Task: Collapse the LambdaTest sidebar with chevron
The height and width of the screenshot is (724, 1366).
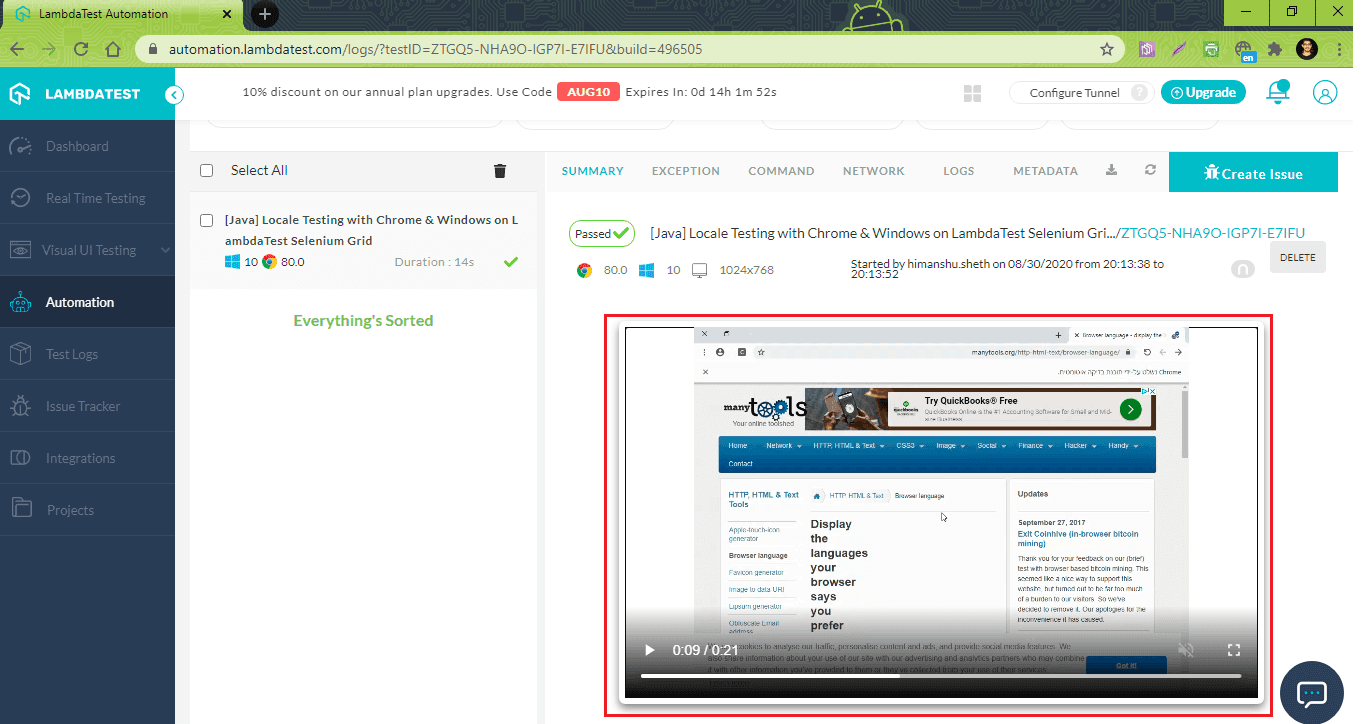Action: coord(172,93)
